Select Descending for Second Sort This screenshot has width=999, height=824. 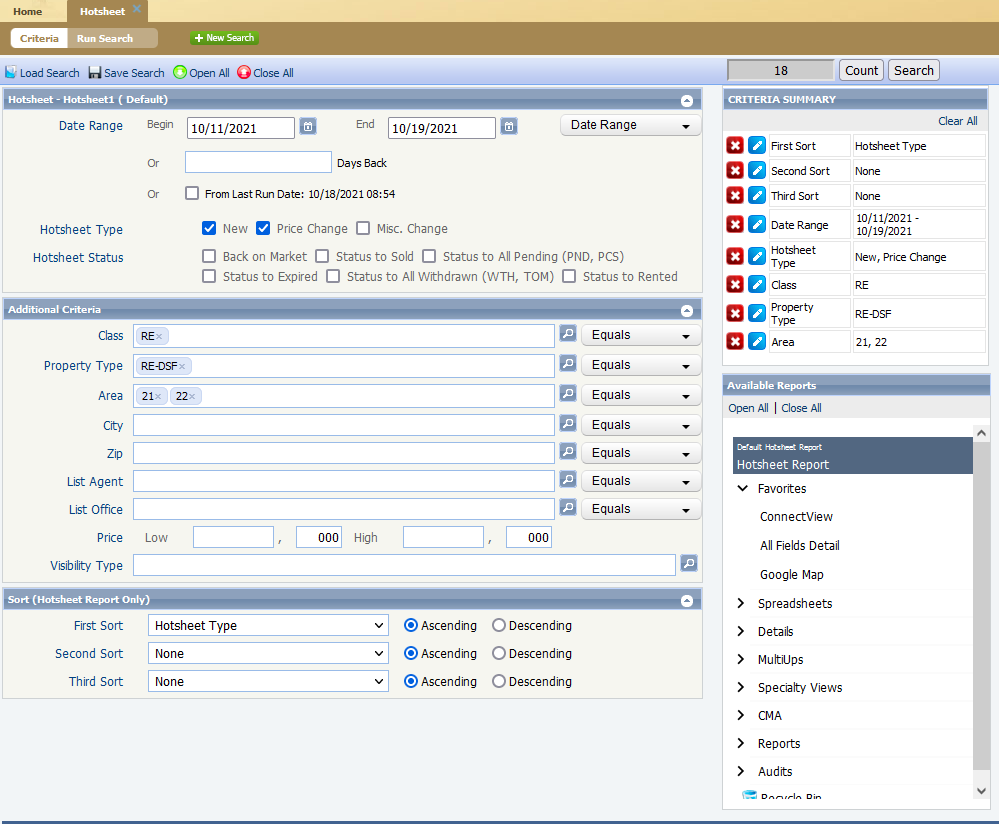tap(499, 653)
